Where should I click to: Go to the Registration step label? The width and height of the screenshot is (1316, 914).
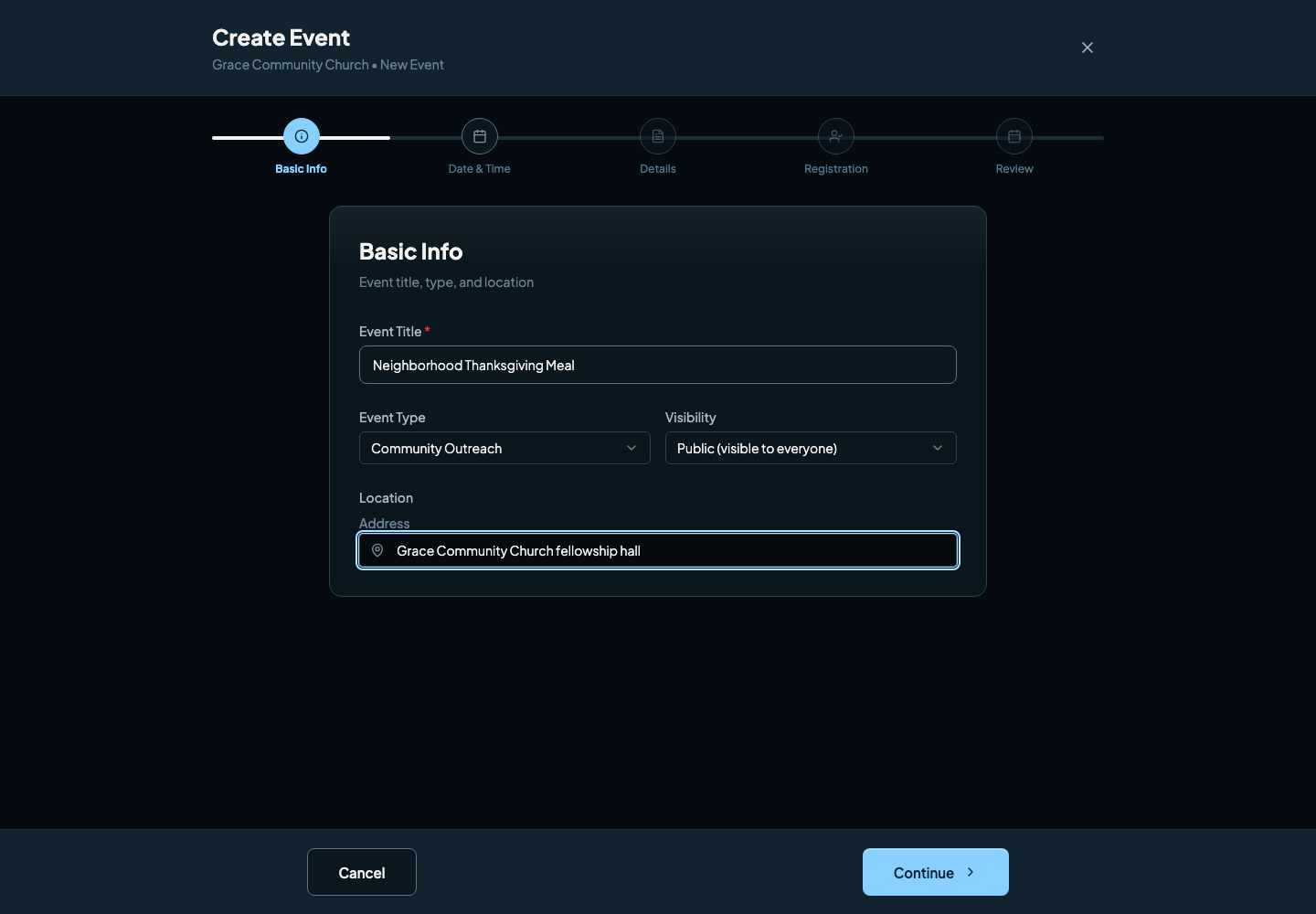pos(836,169)
